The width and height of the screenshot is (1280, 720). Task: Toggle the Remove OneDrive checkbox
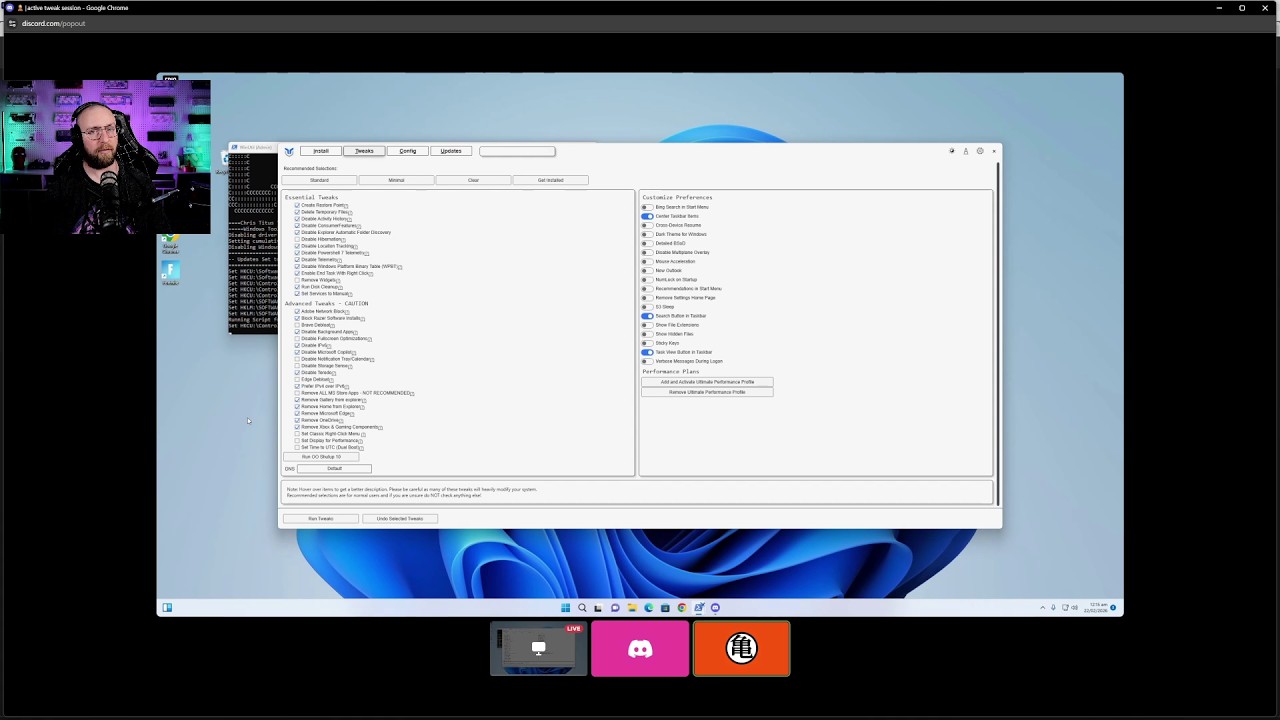(297, 420)
